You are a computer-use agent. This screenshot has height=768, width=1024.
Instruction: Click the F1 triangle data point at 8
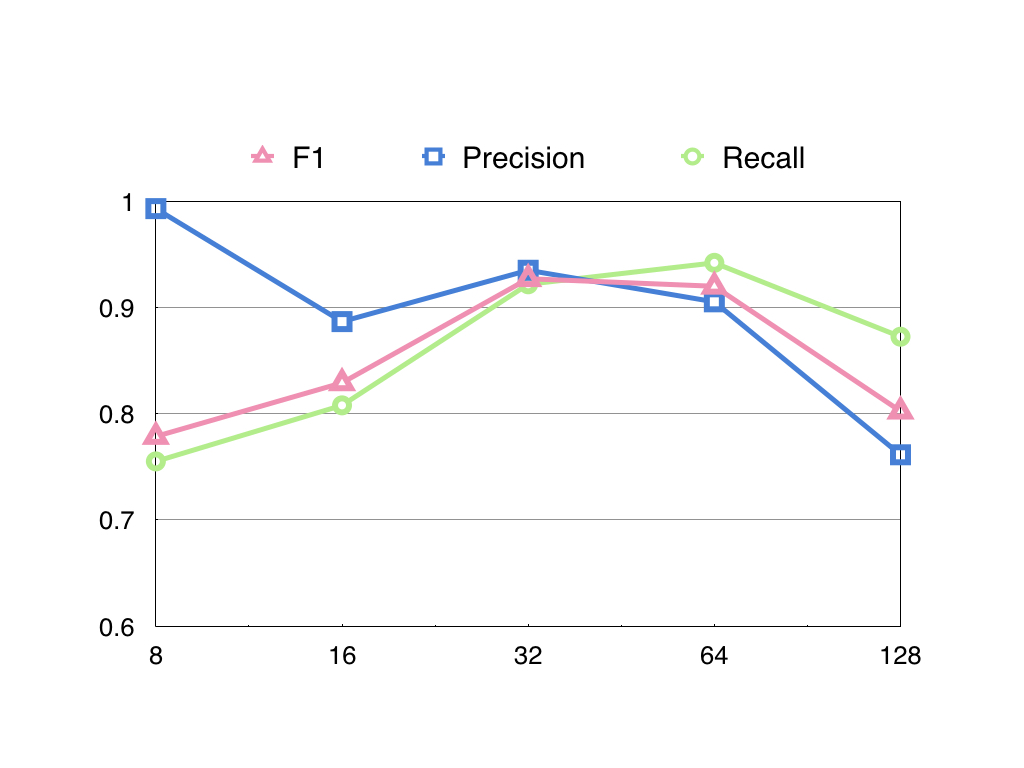click(155, 435)
